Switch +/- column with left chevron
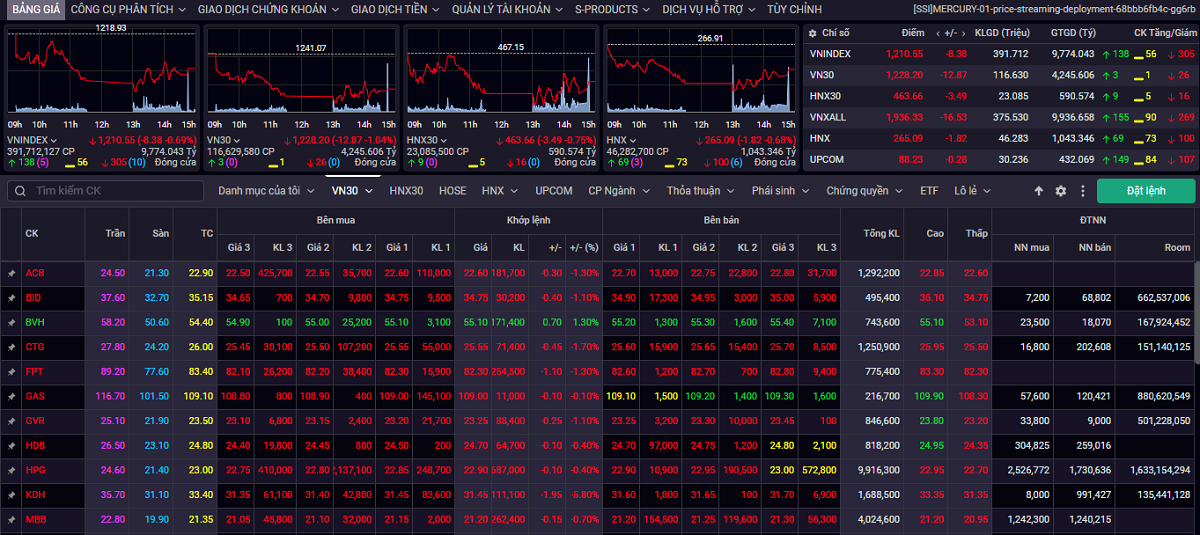This screenshot has height=535, width=1200. pyautogui.click(x=937, y=33)
